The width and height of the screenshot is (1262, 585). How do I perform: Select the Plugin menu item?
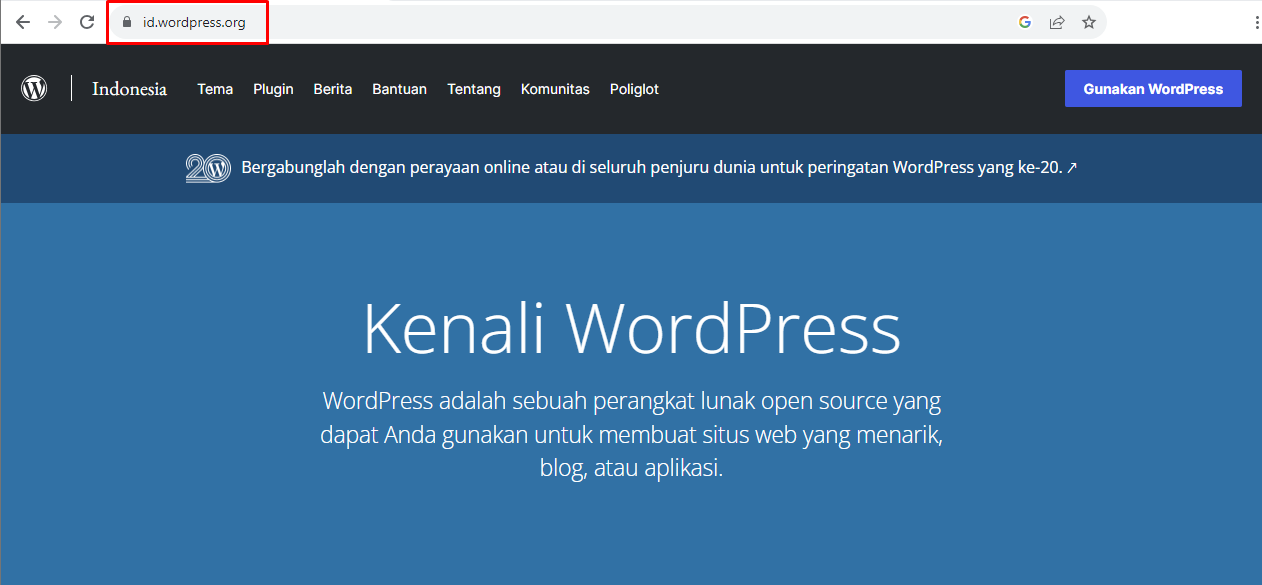click(x=273, y=89)
